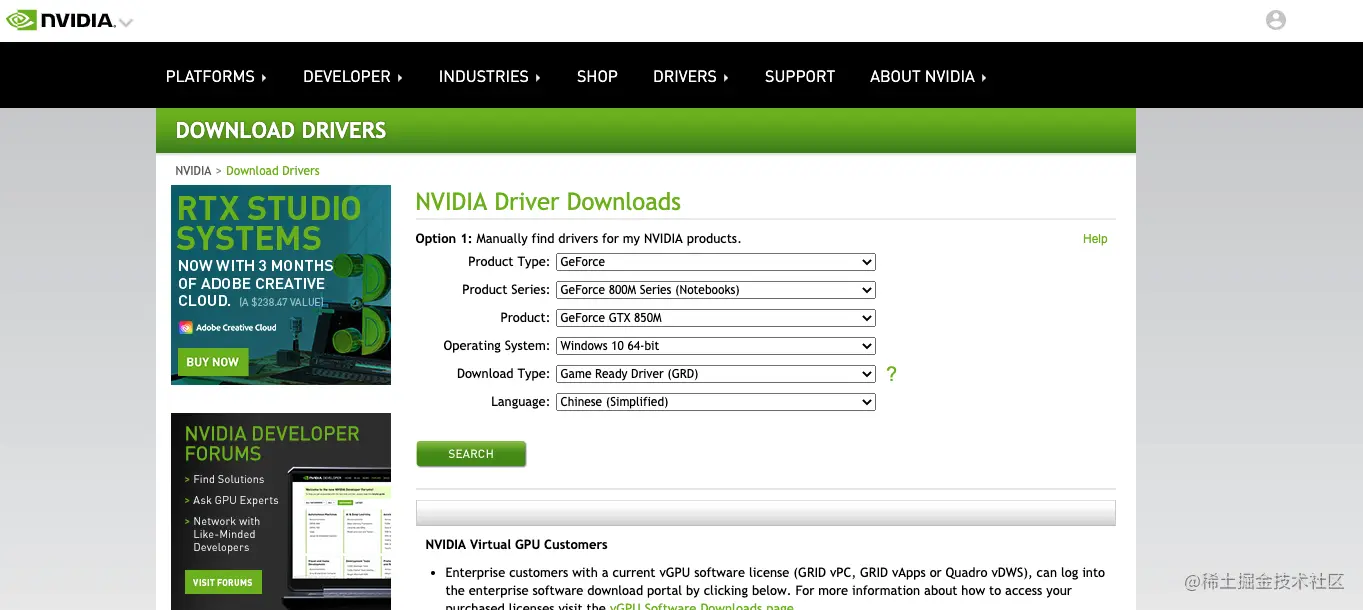The image size is (1363, 610).
Task: Click the NVIDIA Driver Downloads heading
Action: point(548,202)
